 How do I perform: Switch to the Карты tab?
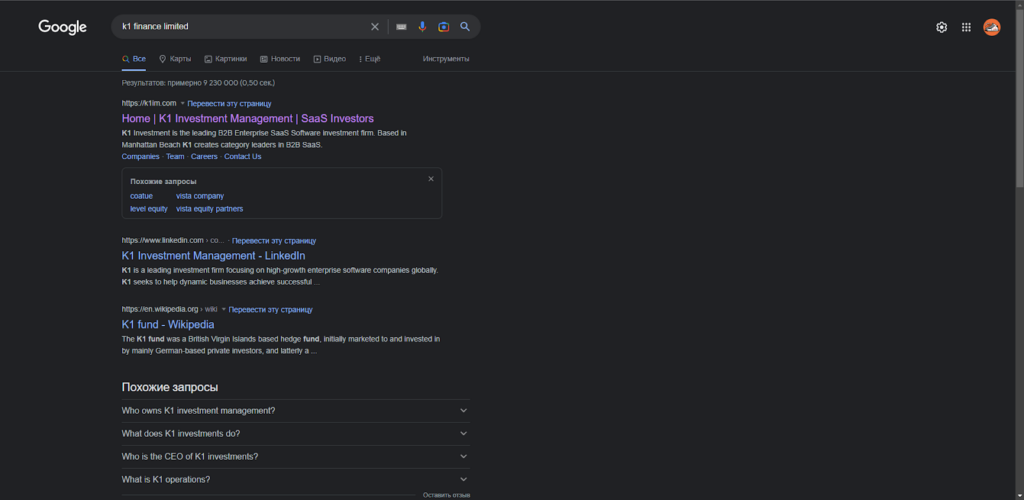175,59
